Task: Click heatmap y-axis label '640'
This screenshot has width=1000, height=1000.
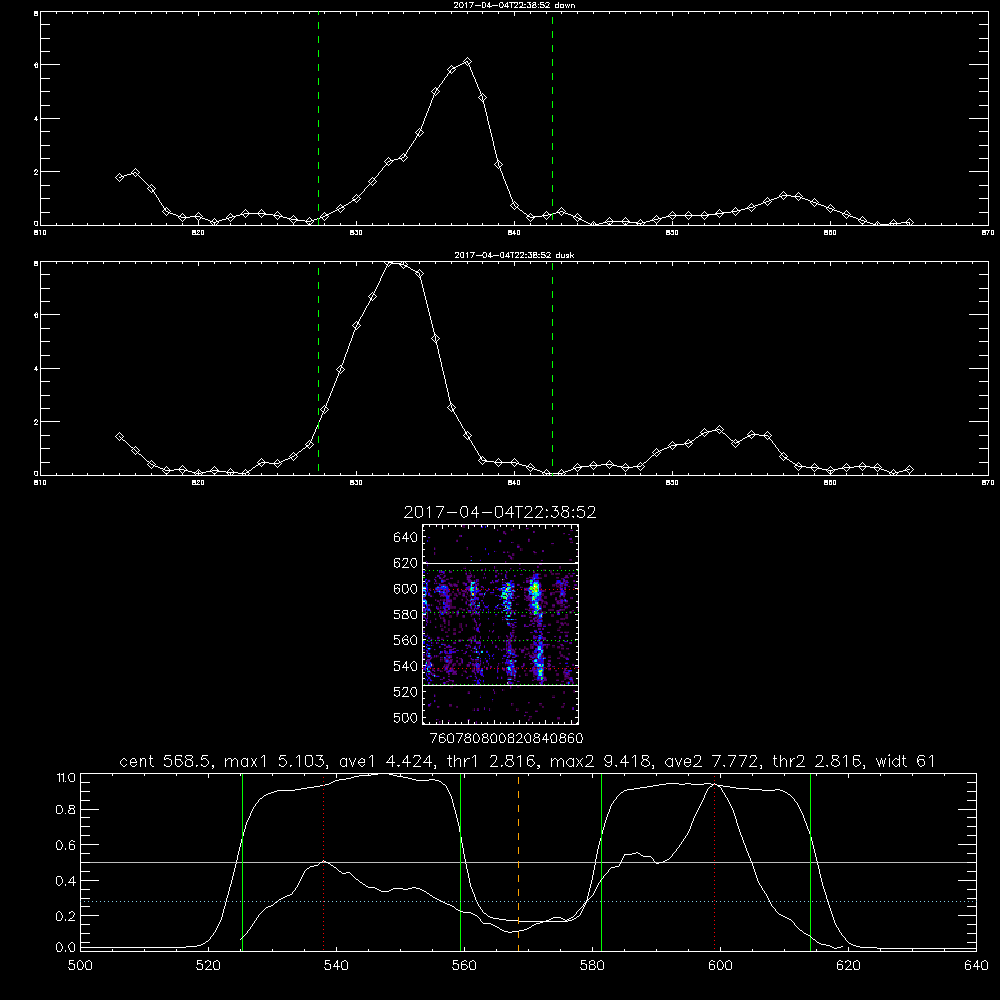Action: click(406, 538)
